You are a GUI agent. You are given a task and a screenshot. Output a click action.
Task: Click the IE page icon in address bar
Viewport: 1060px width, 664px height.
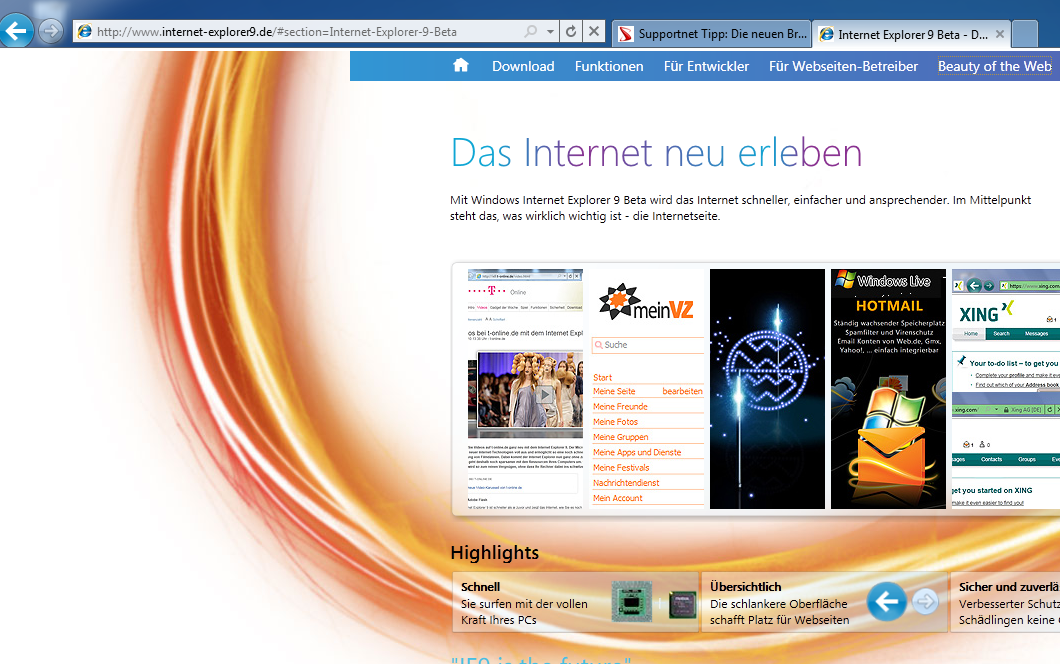(85, 31)
